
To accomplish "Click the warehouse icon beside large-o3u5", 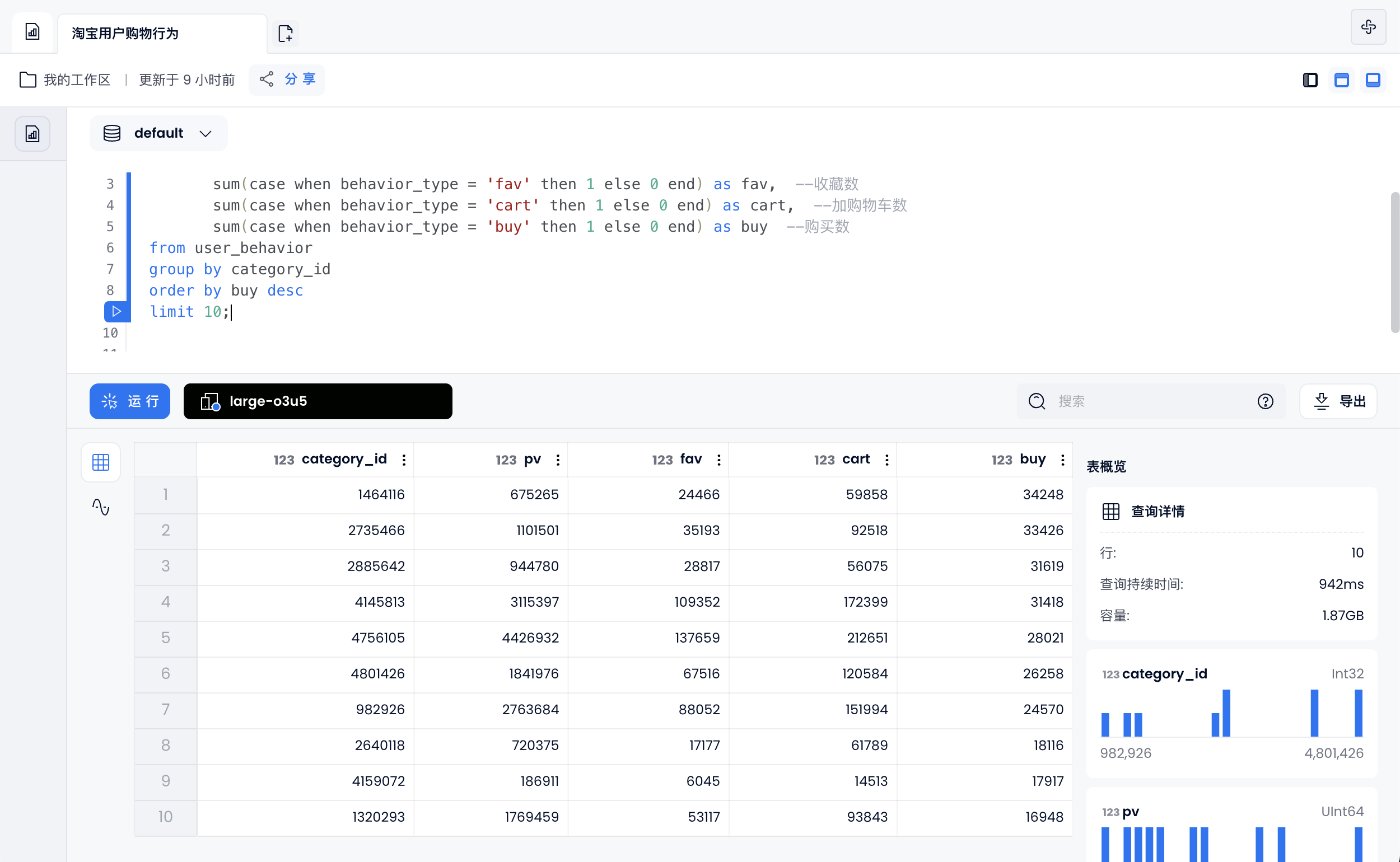I will tap(210, 401).
